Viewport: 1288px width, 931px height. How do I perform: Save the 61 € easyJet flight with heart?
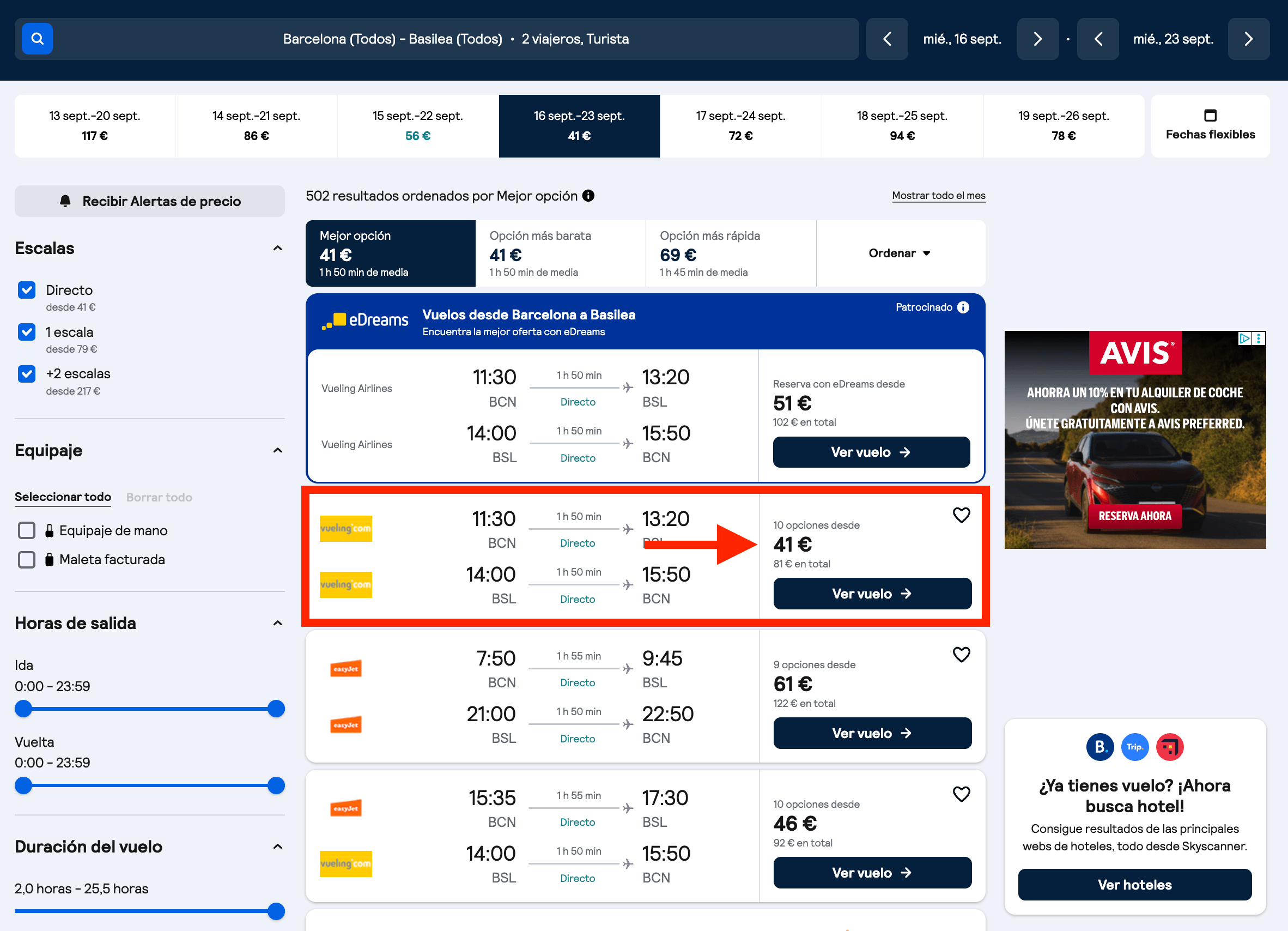pos(961,654)
